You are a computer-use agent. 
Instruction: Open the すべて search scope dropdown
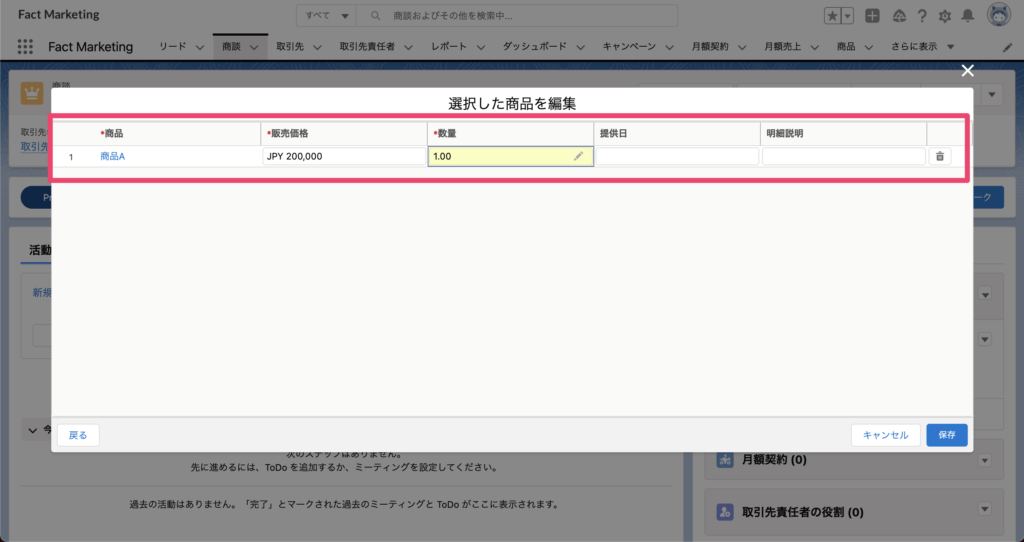coord(327,16)
